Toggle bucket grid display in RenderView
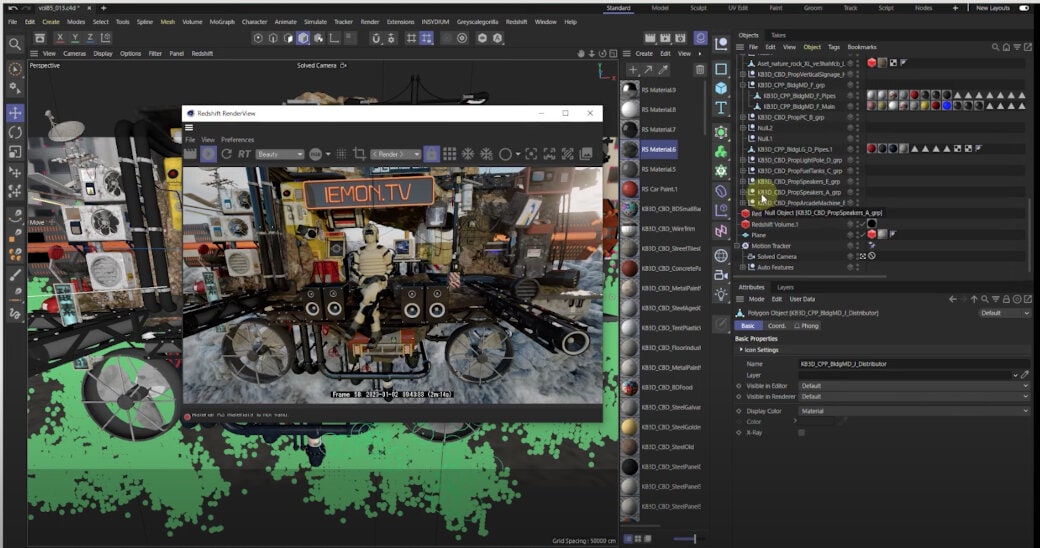This screenshot has width=1040, height=548. click(450, 154)
